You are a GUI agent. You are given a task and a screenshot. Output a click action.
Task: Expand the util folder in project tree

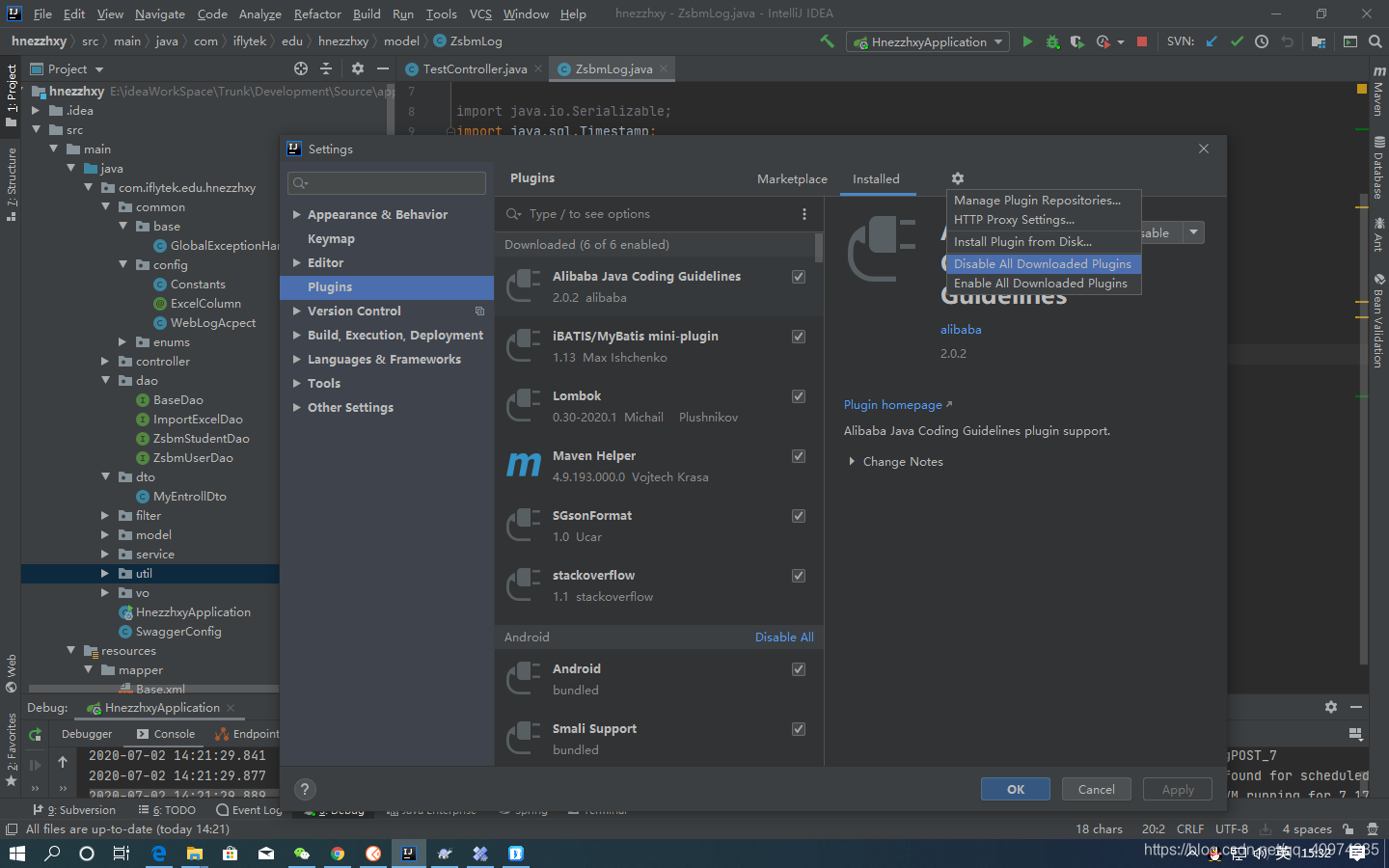point(105,573)
